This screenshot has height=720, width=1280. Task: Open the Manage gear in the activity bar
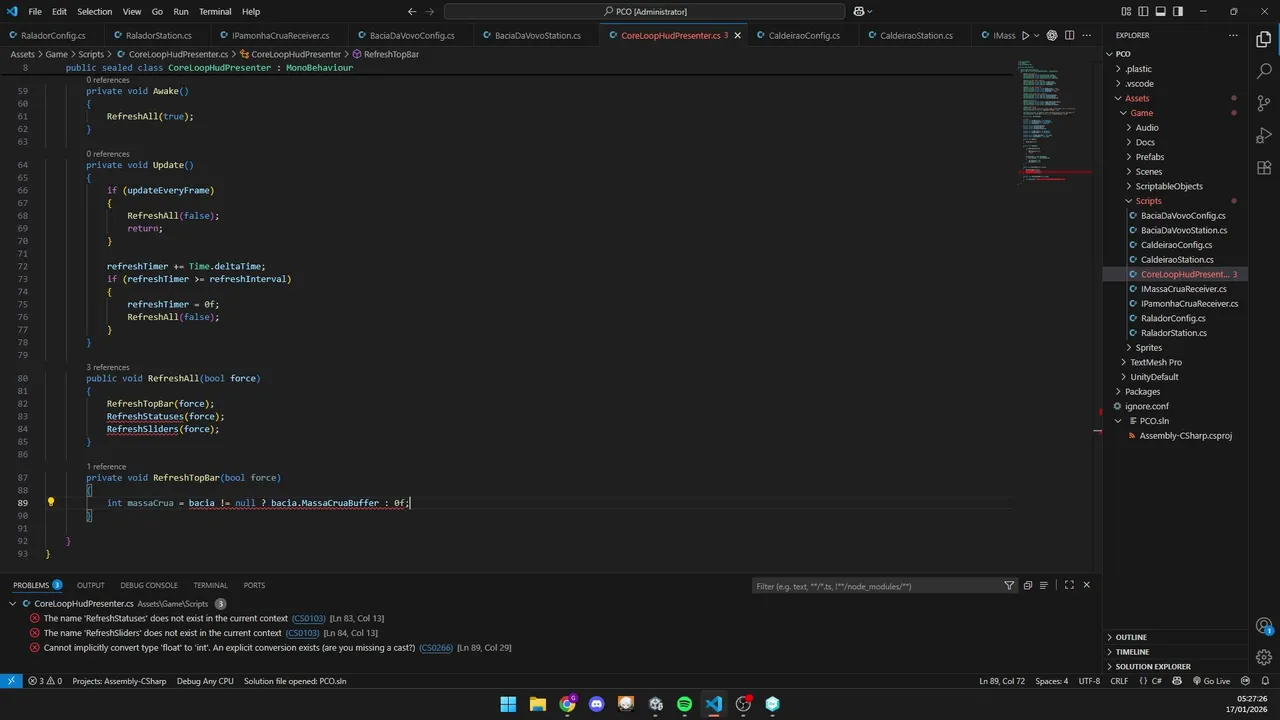point(1264,658)
